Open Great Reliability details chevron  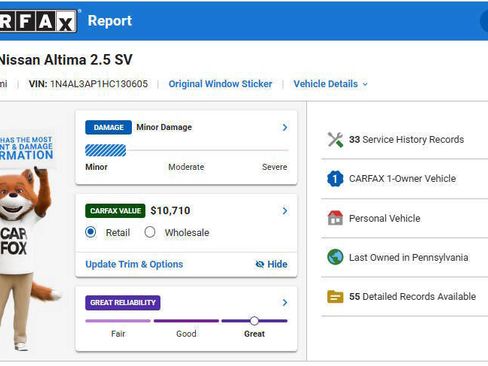point(285,303)
